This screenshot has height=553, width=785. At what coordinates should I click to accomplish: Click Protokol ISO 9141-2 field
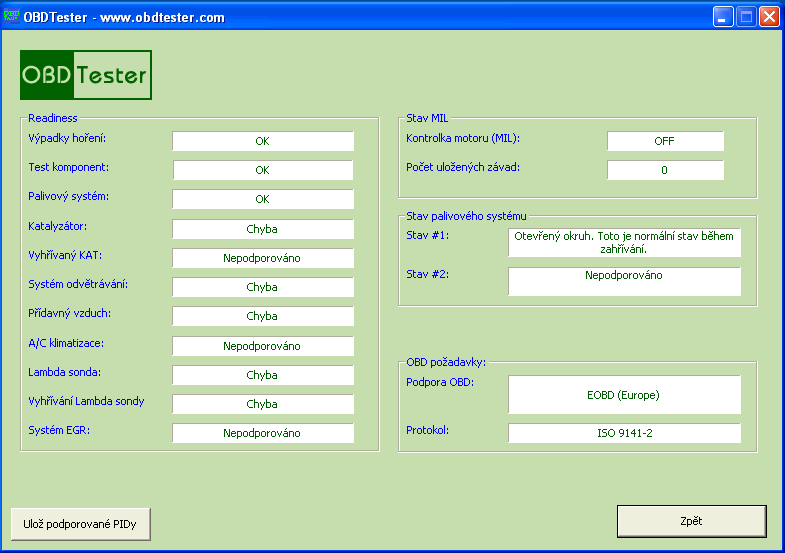click(624, 433)
